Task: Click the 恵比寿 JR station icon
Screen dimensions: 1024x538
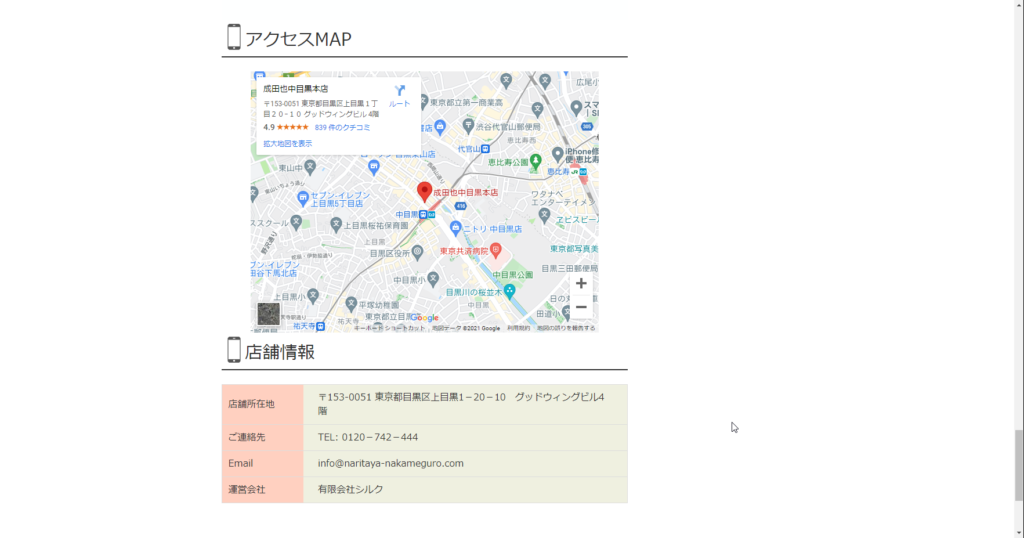Action: [575, 172]
